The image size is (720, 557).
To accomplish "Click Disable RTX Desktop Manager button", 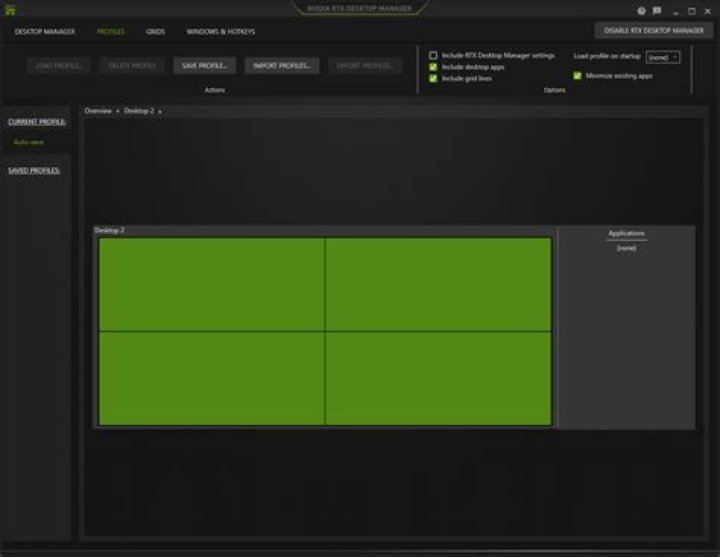I will pyautogui.click(x=654, y=30).
